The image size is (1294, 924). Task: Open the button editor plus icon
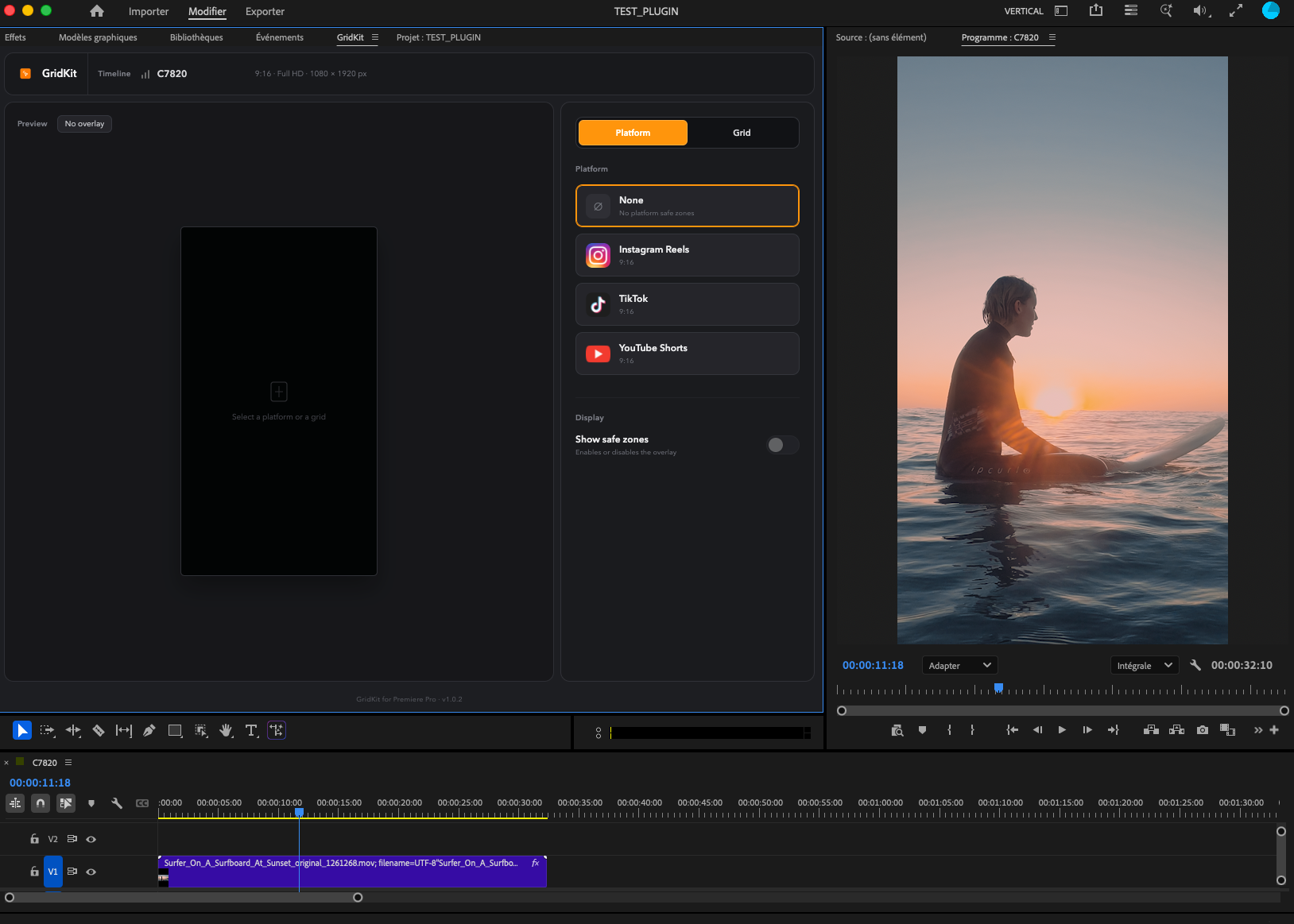coord(1274,730)
